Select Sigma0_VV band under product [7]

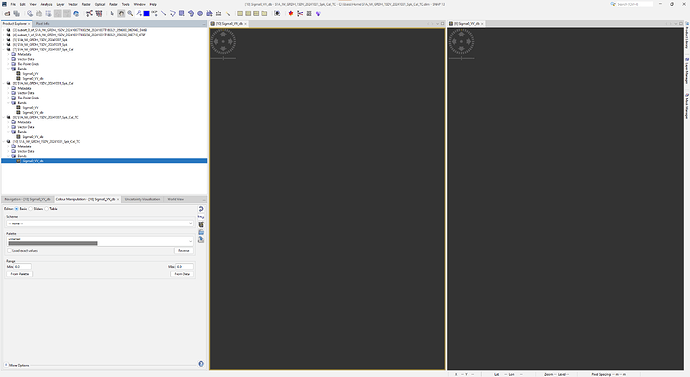30,74
